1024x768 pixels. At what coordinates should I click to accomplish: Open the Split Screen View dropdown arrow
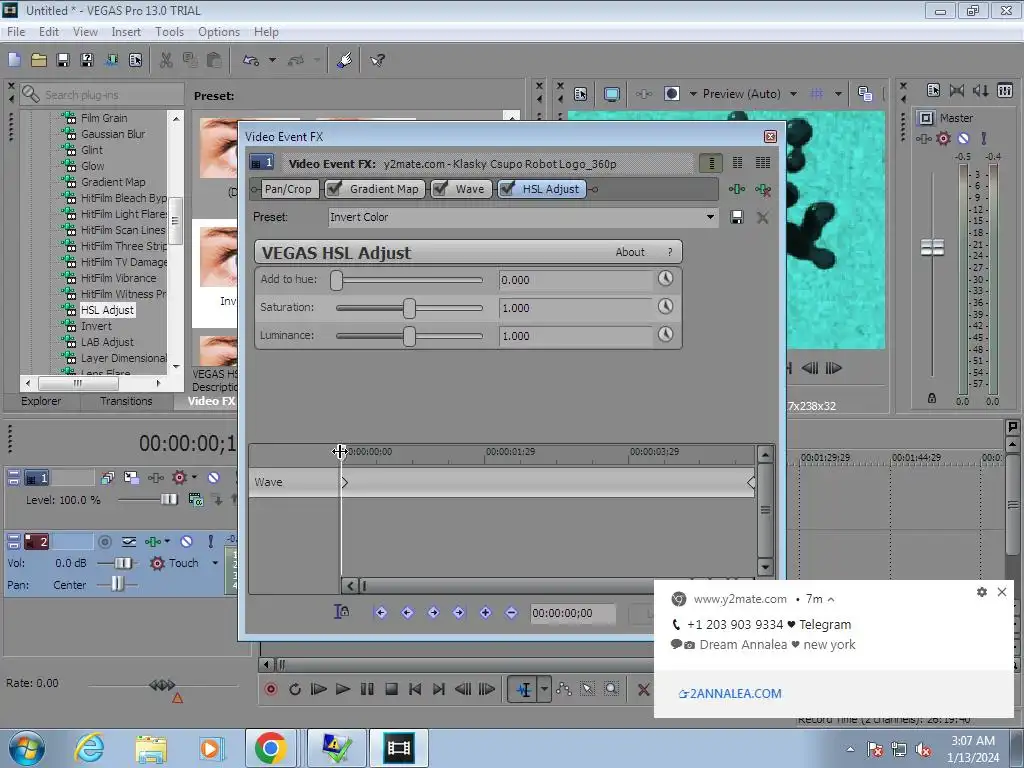[x=693, y=94]
